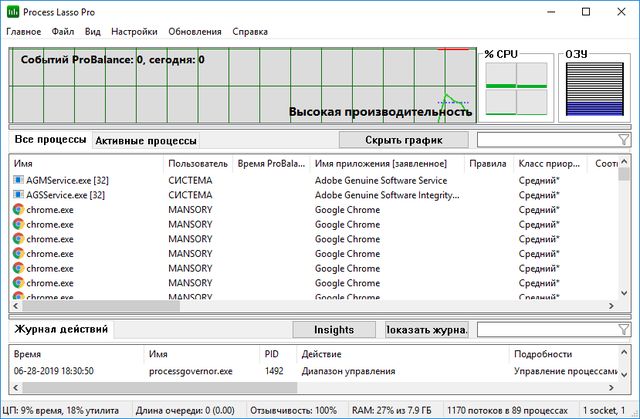Select the Все процессы tab
The image size is (640, 419).
click(50, 140)
